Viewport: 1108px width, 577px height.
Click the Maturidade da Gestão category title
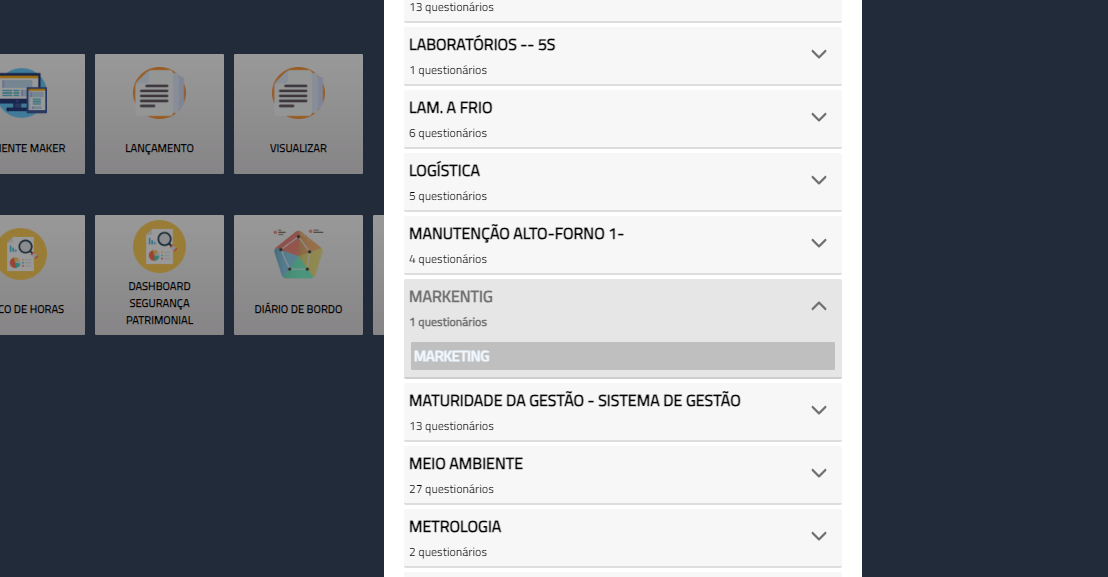pyautogui.click(x=574, y=401)
